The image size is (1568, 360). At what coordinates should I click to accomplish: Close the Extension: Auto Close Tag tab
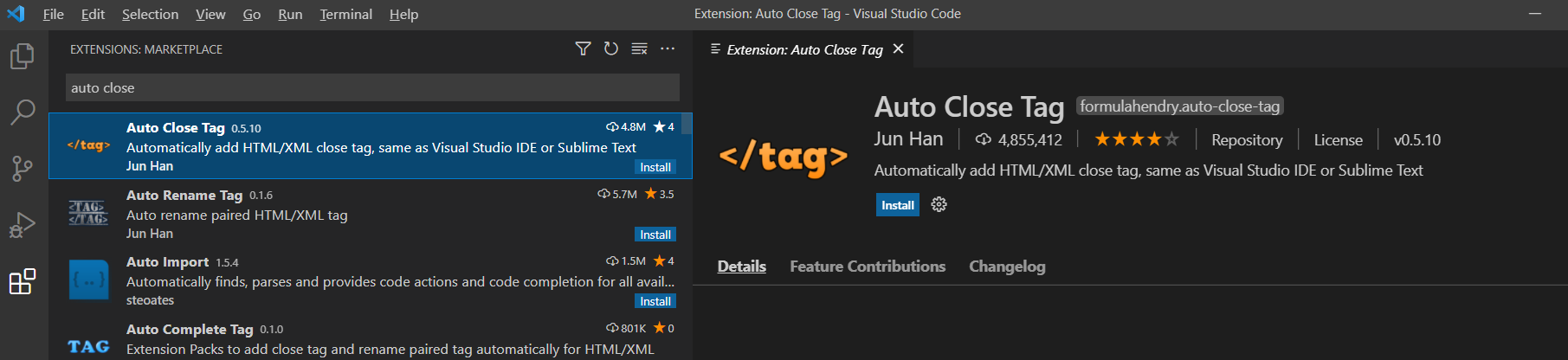pos(898,48)
